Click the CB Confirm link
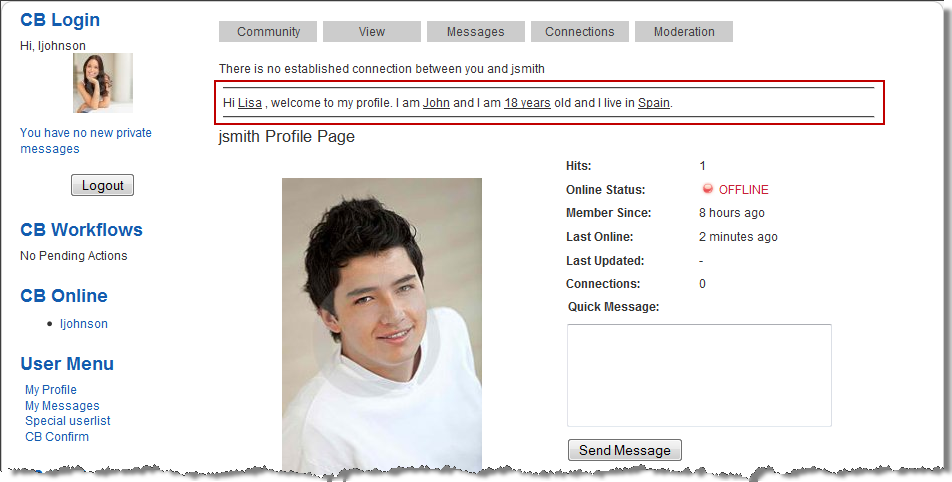 [57, 437]
